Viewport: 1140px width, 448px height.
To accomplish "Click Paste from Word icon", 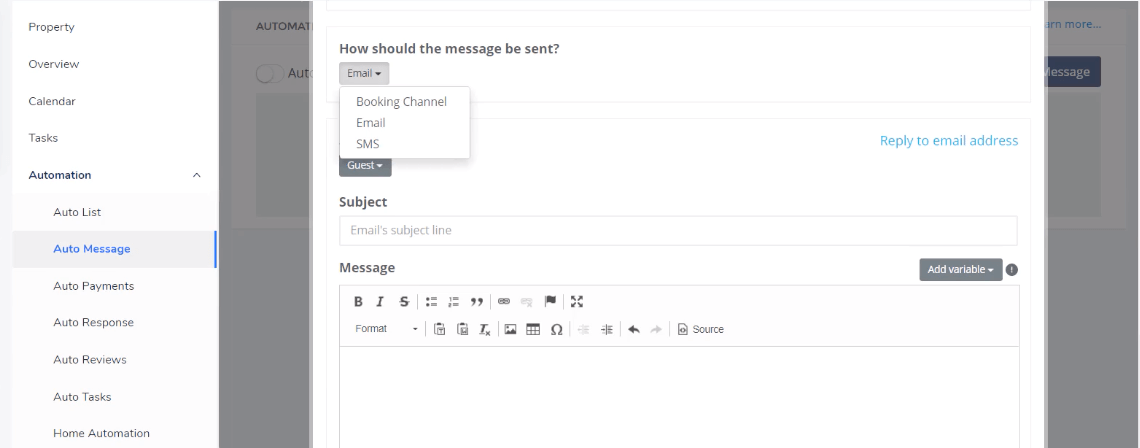I will (x=462, y=329).
